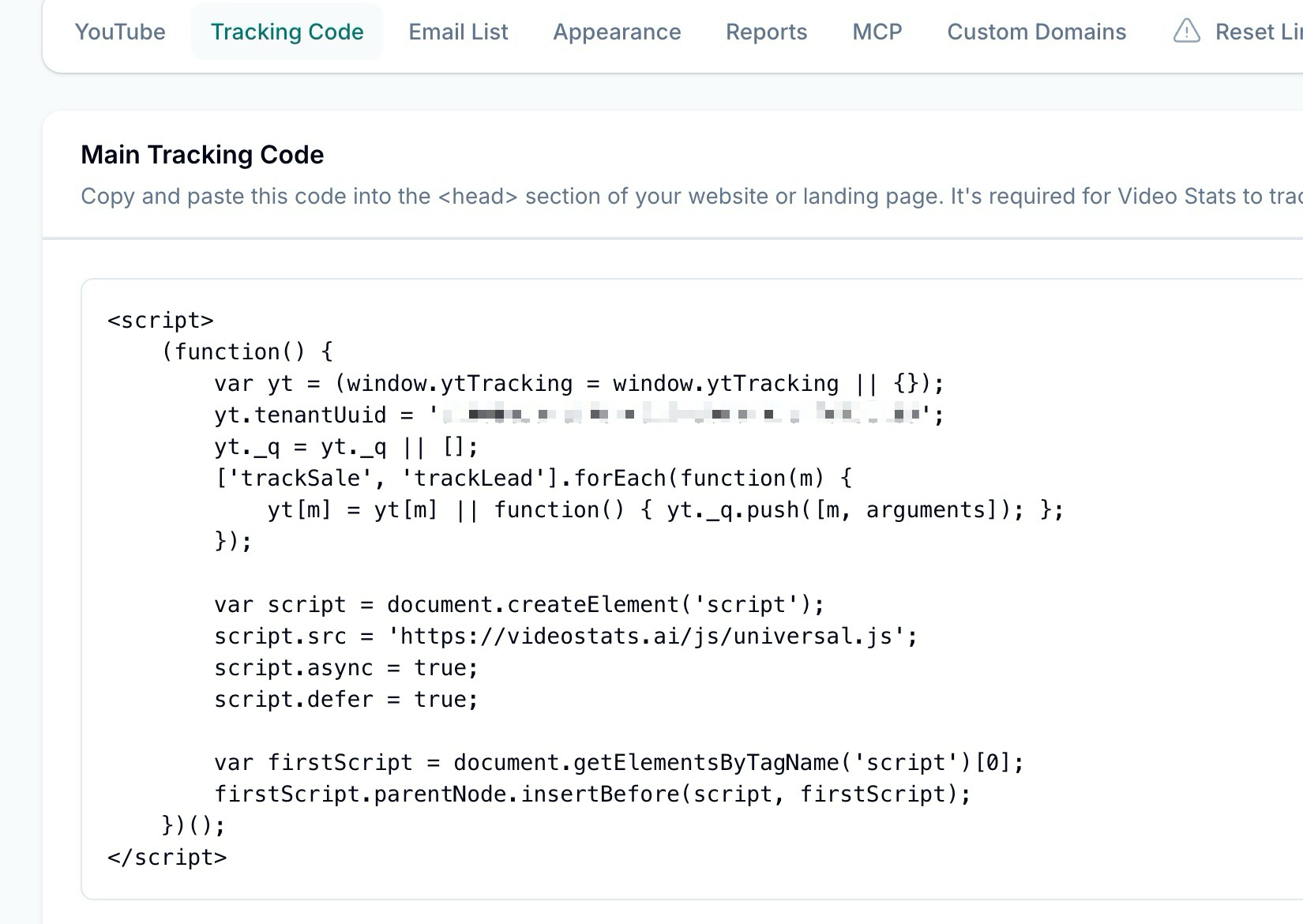Click the 'yt[m] = yt[m] || function()' line
Screen dimensions: 1303x924
(666, 509)
